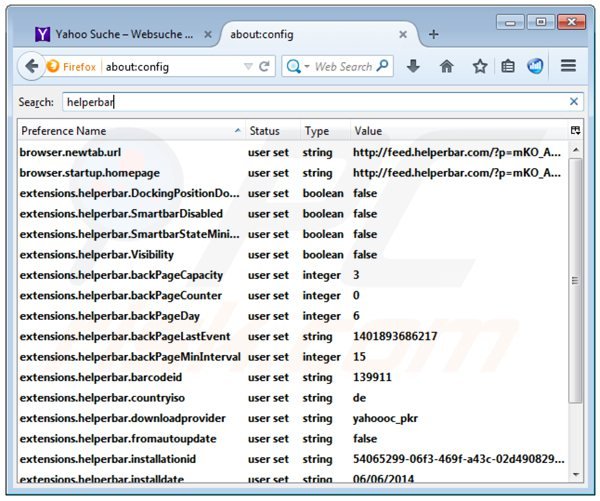Go to the Home page icon
This screenshot has height=501, width=600.
(x=446, y=66)
